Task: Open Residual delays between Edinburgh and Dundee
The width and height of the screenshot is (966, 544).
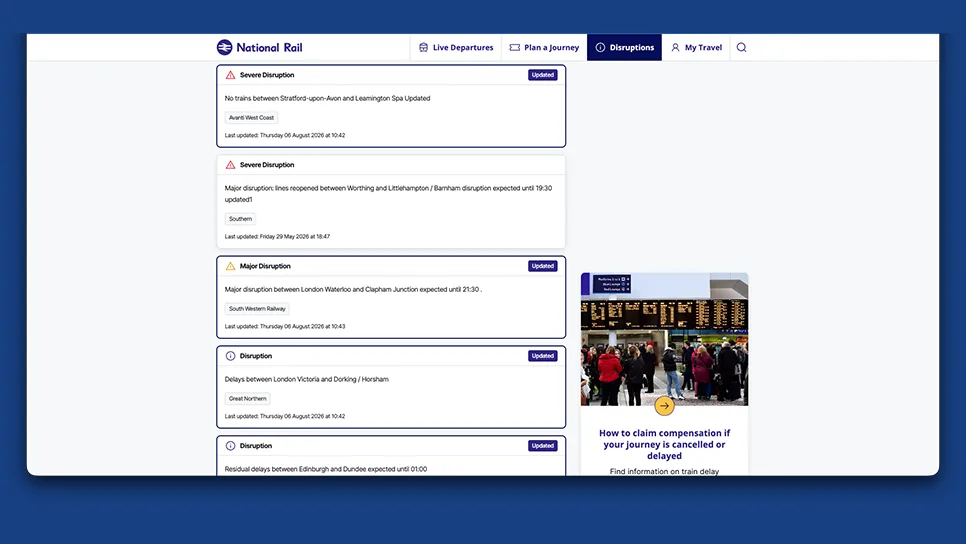Action: [326, 469]
